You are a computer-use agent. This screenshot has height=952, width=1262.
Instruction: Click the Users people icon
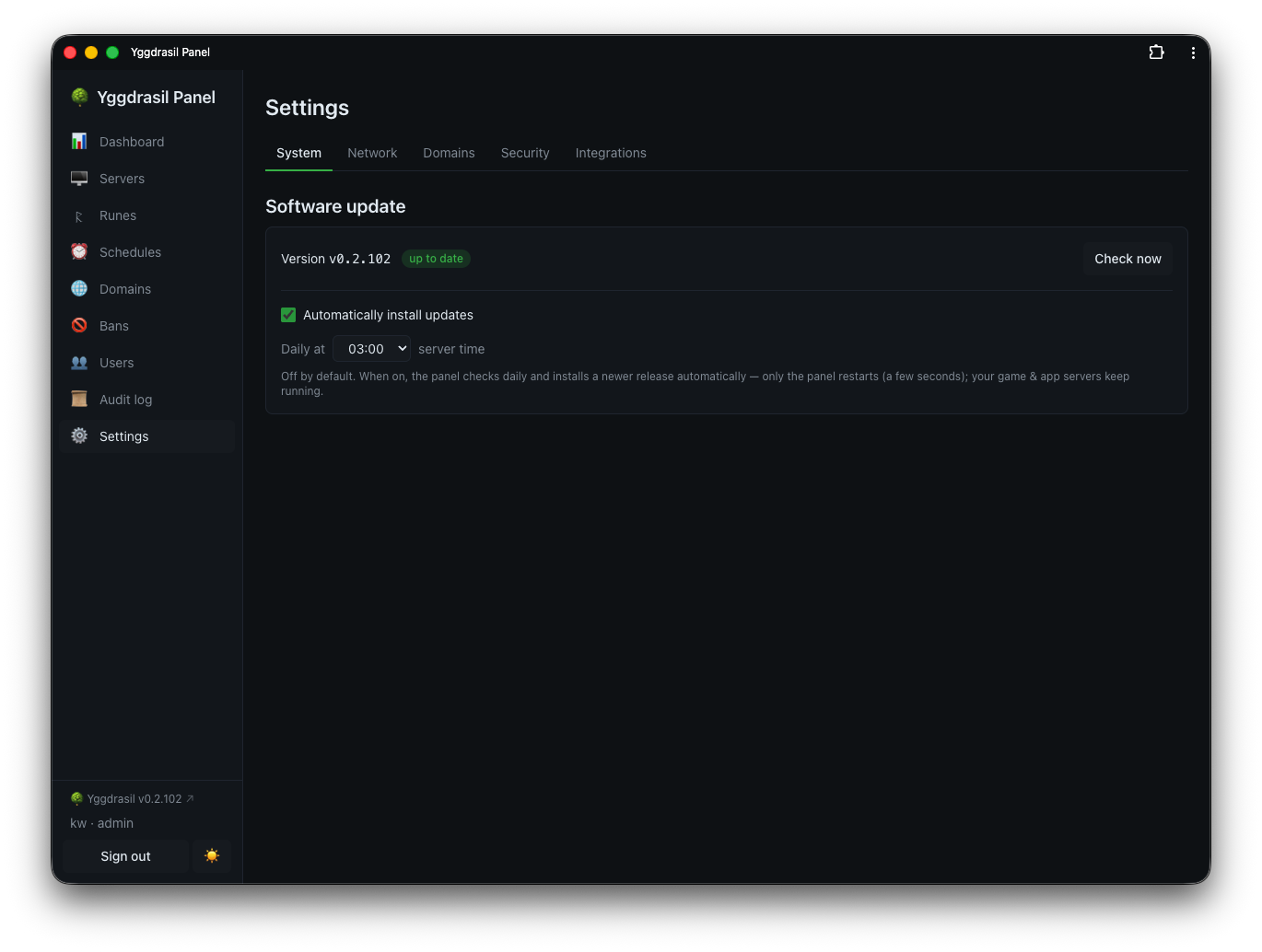(79, 362)
